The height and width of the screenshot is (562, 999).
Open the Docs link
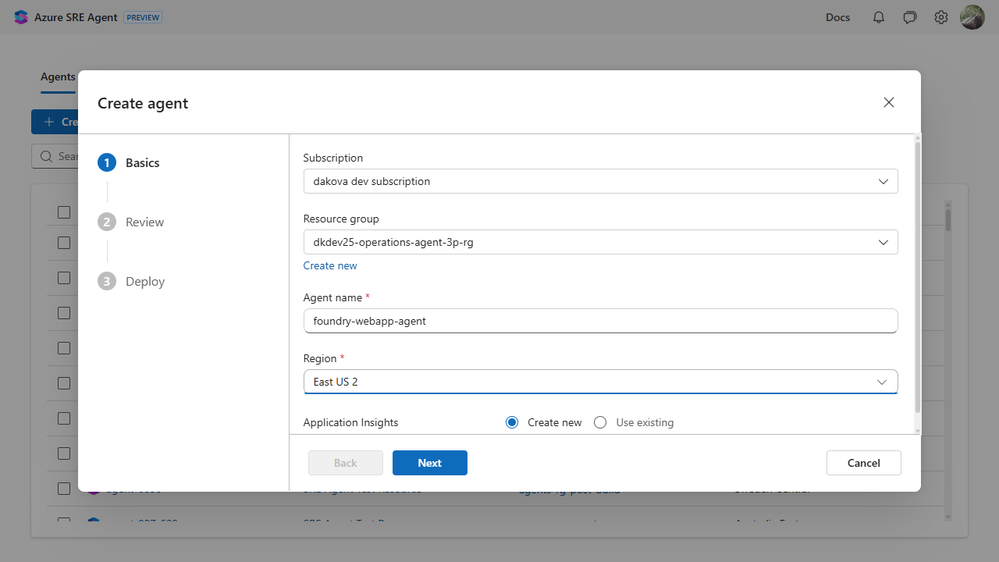point(838,17)
